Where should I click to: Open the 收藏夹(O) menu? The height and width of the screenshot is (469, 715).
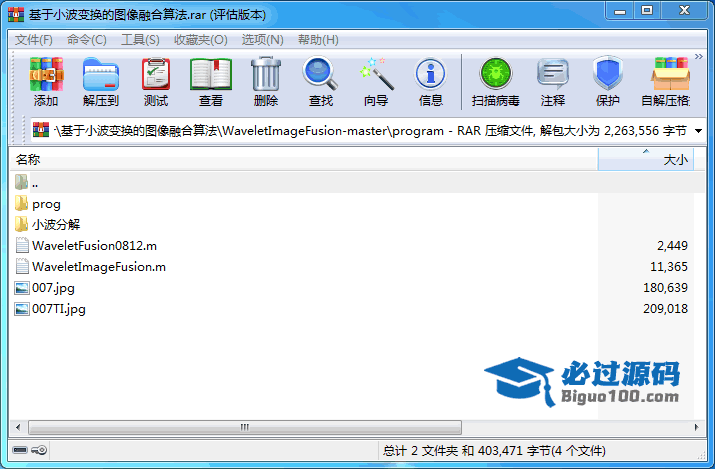pyautogui.click(x=201, y=40)
